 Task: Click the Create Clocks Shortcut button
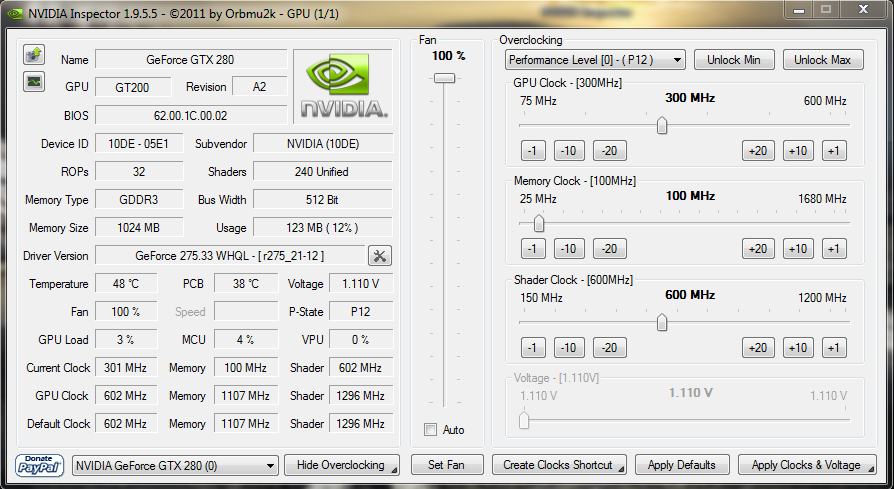[x=559, y=465]
